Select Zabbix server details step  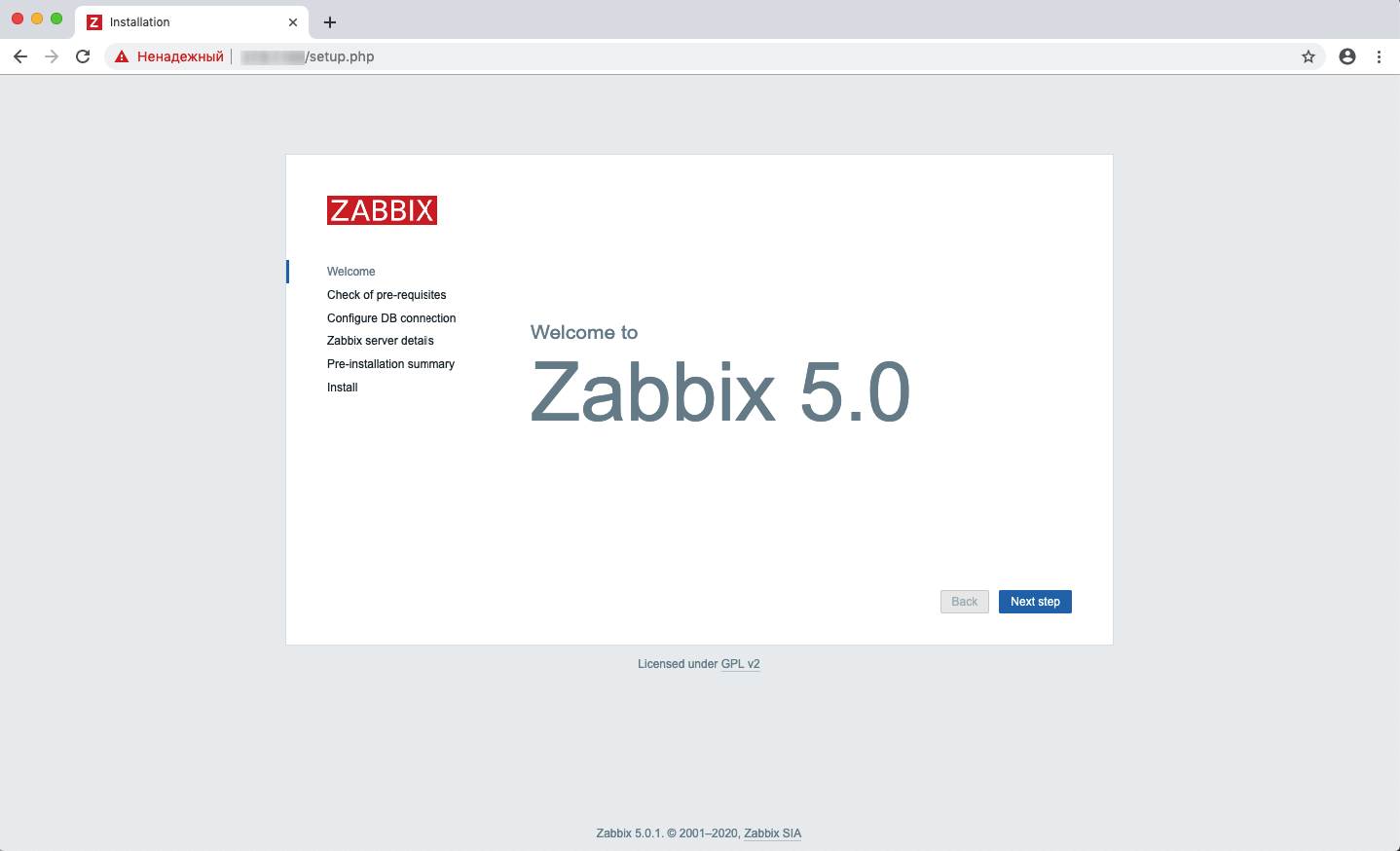[x=381, y=341]
